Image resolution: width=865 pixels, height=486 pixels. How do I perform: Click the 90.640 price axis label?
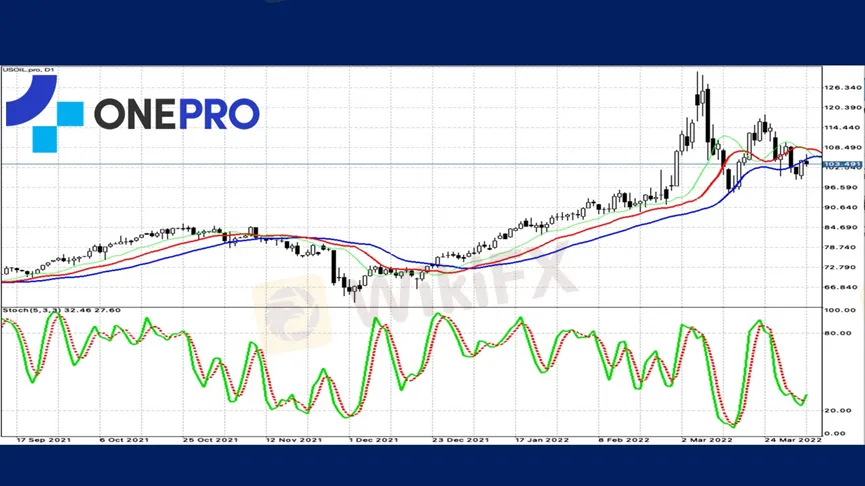tap(841, 207)
